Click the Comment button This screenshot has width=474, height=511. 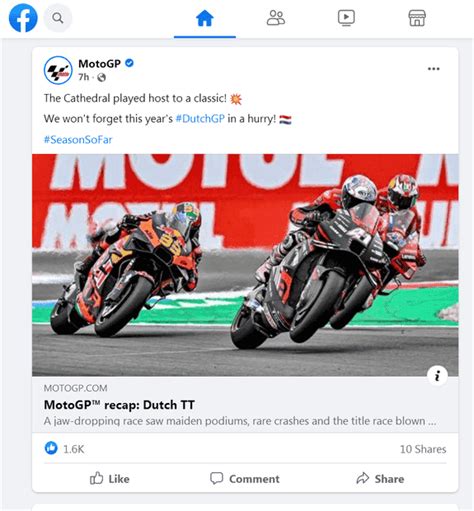click(x=245, y=479)
